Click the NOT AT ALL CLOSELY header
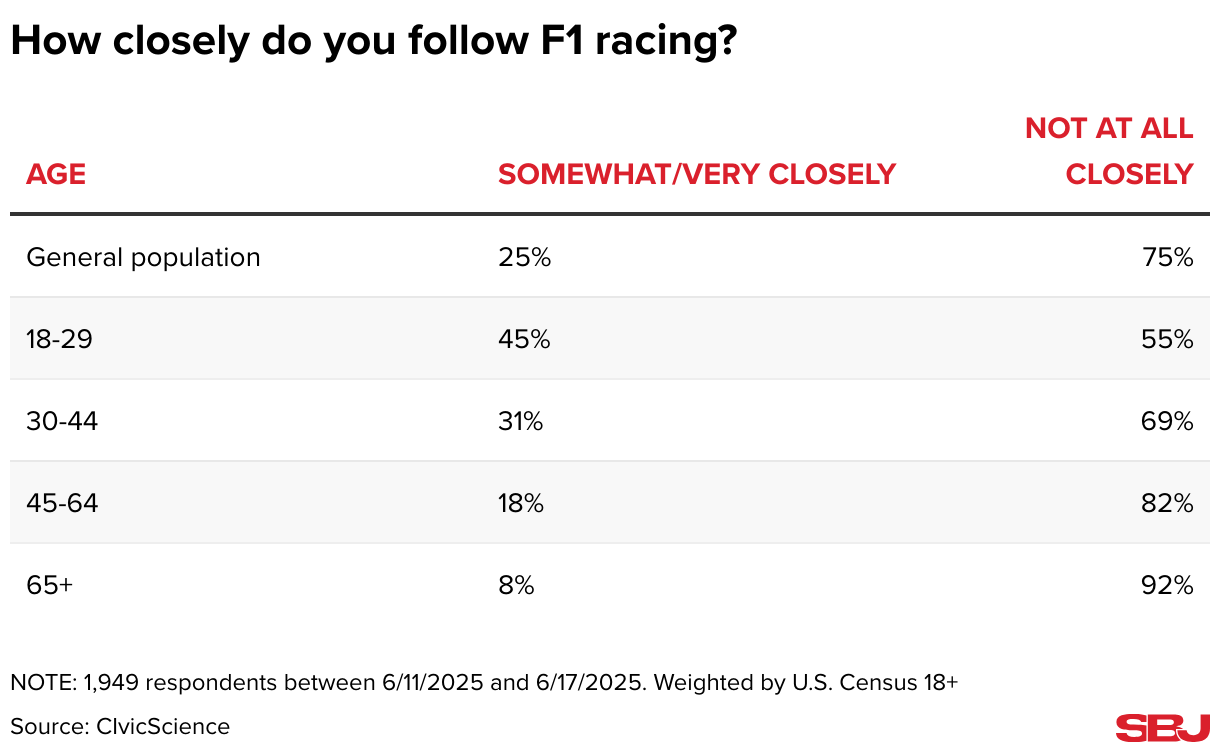 1109,151
